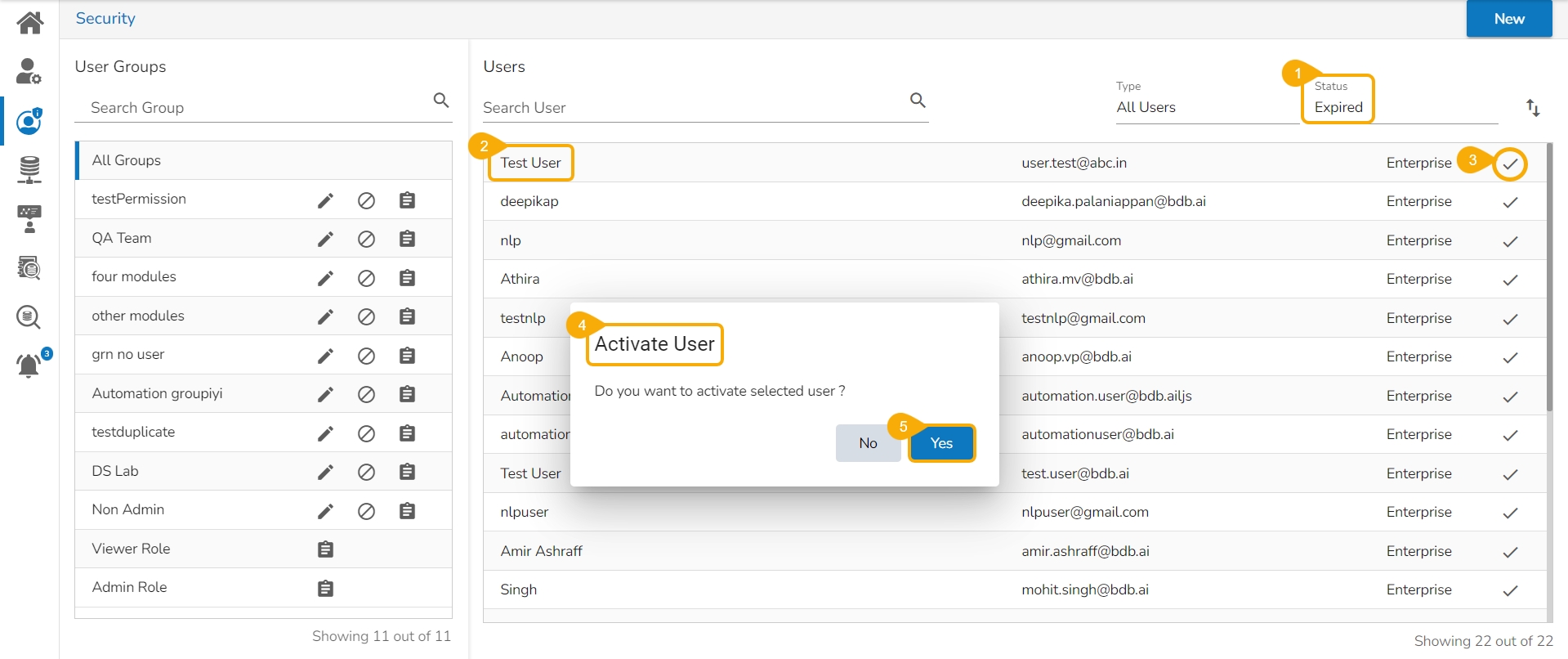Screen dimensions: 1568x659
Task: Click the New button
Action: click(x=1508, y=19)
